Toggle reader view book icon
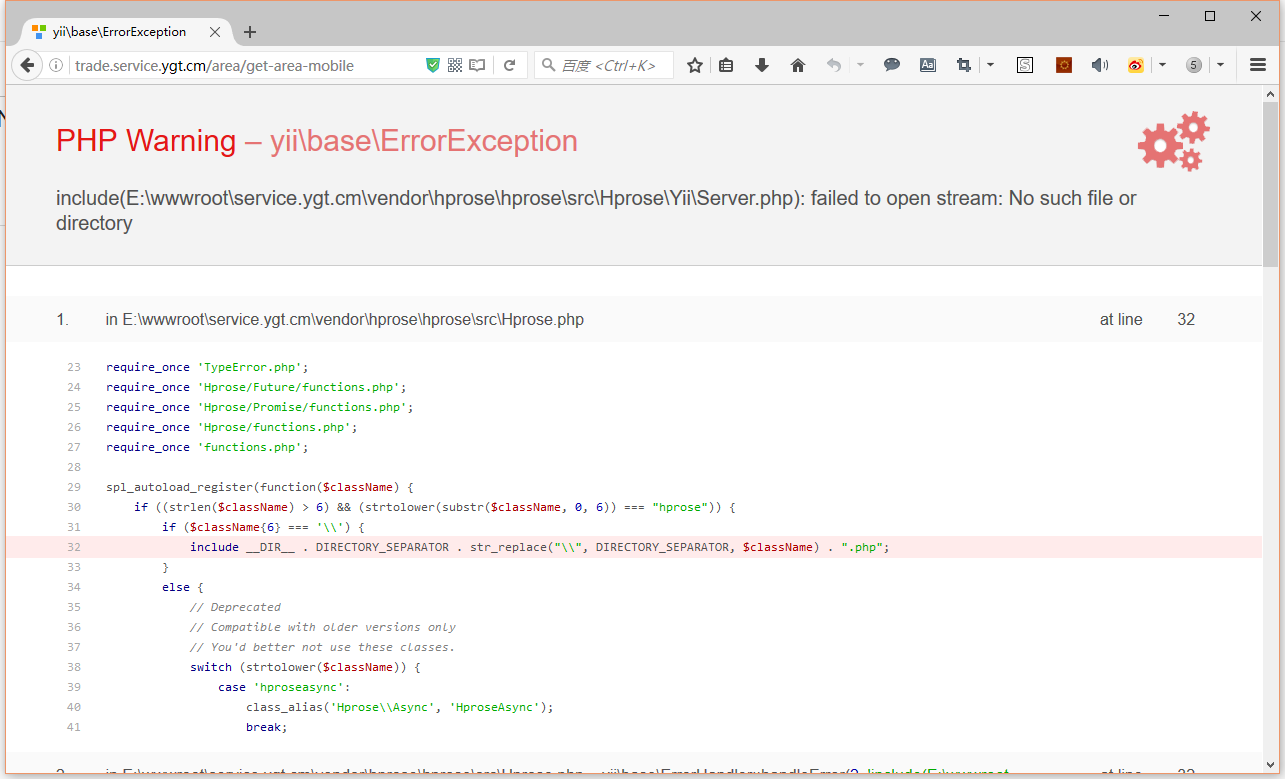1285x779 pixels. [x=478, y=65]
